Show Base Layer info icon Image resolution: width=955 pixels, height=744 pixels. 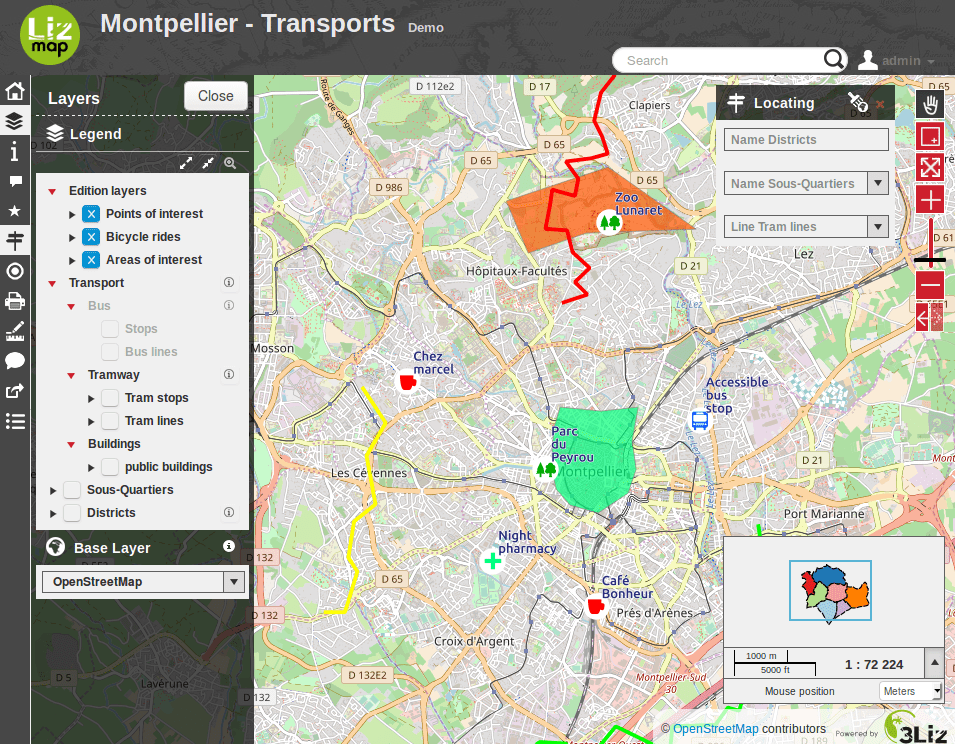[x=229, y=546]
